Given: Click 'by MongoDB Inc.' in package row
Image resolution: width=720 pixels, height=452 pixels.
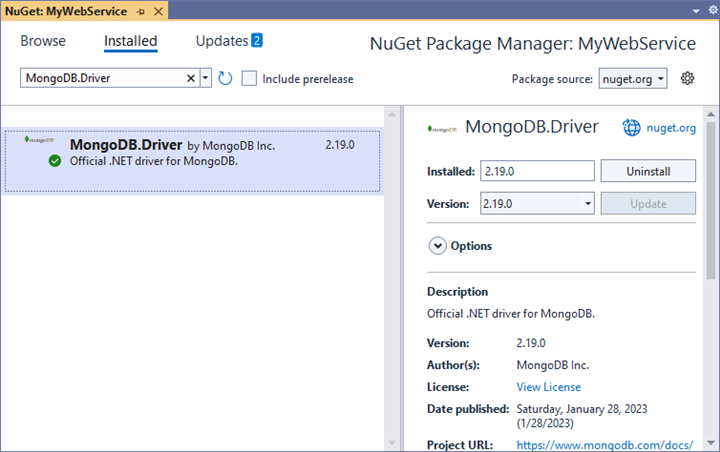Looking at the screenshot, I should coord(231,146).
